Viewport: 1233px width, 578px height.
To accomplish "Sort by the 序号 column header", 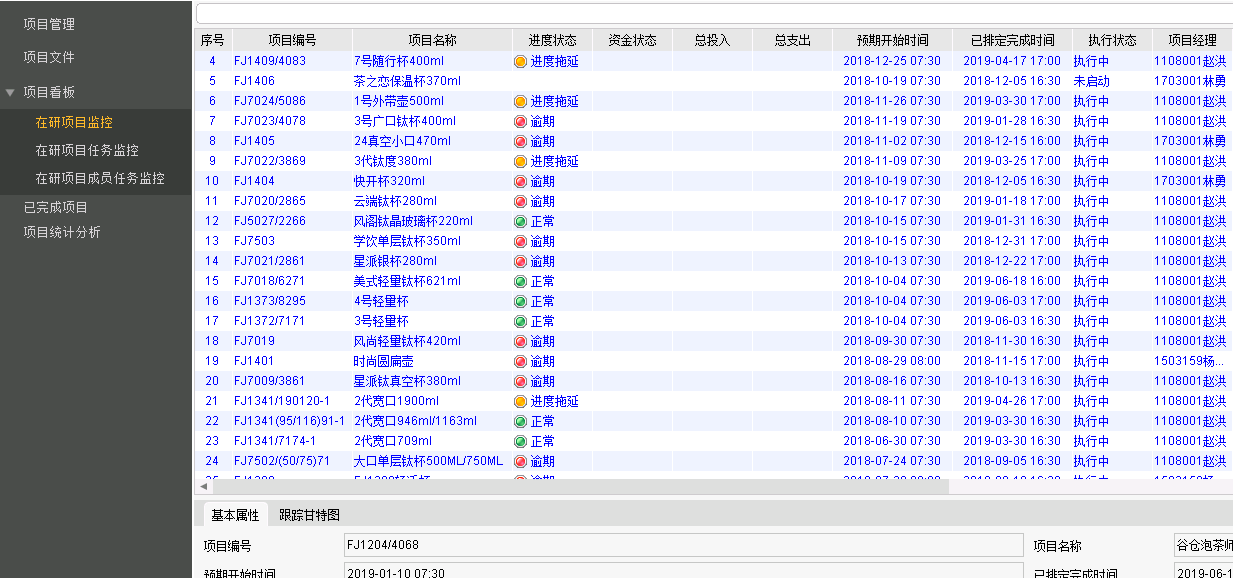I will [213, 40].
